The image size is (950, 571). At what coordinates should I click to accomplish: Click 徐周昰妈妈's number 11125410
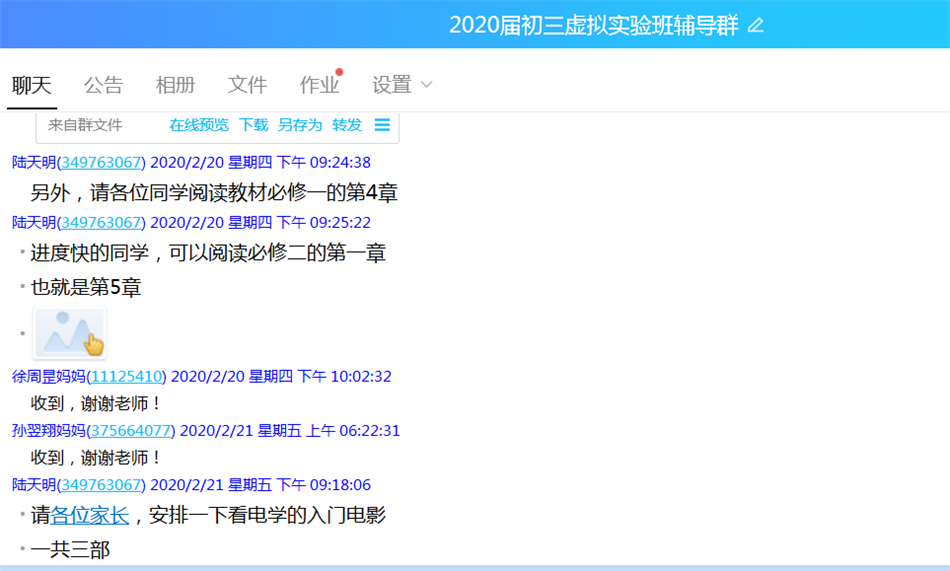point(126,377)
